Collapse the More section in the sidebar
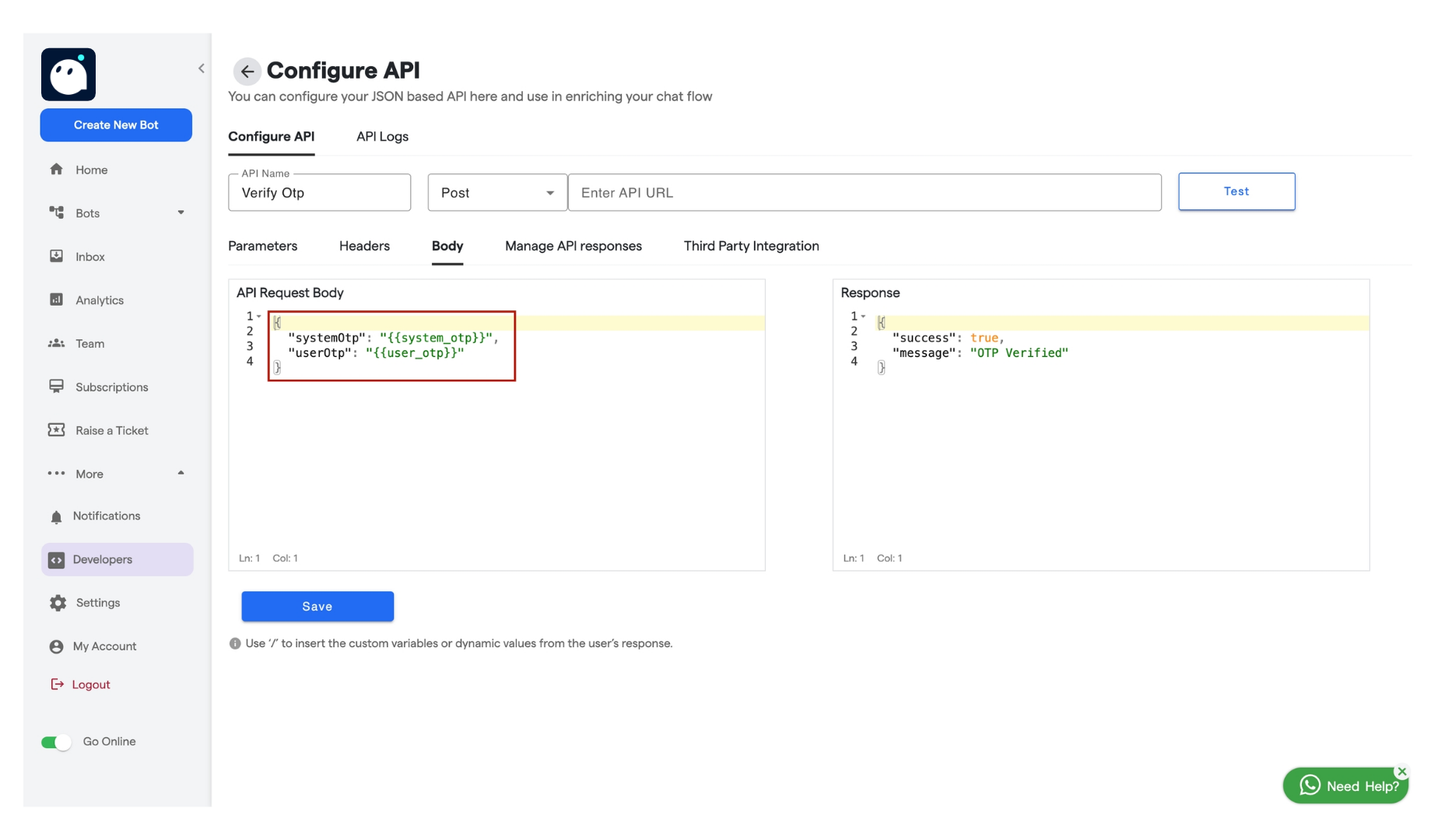Image resolution: width=1452 pixels, height=840 pixels. point(181,473)
